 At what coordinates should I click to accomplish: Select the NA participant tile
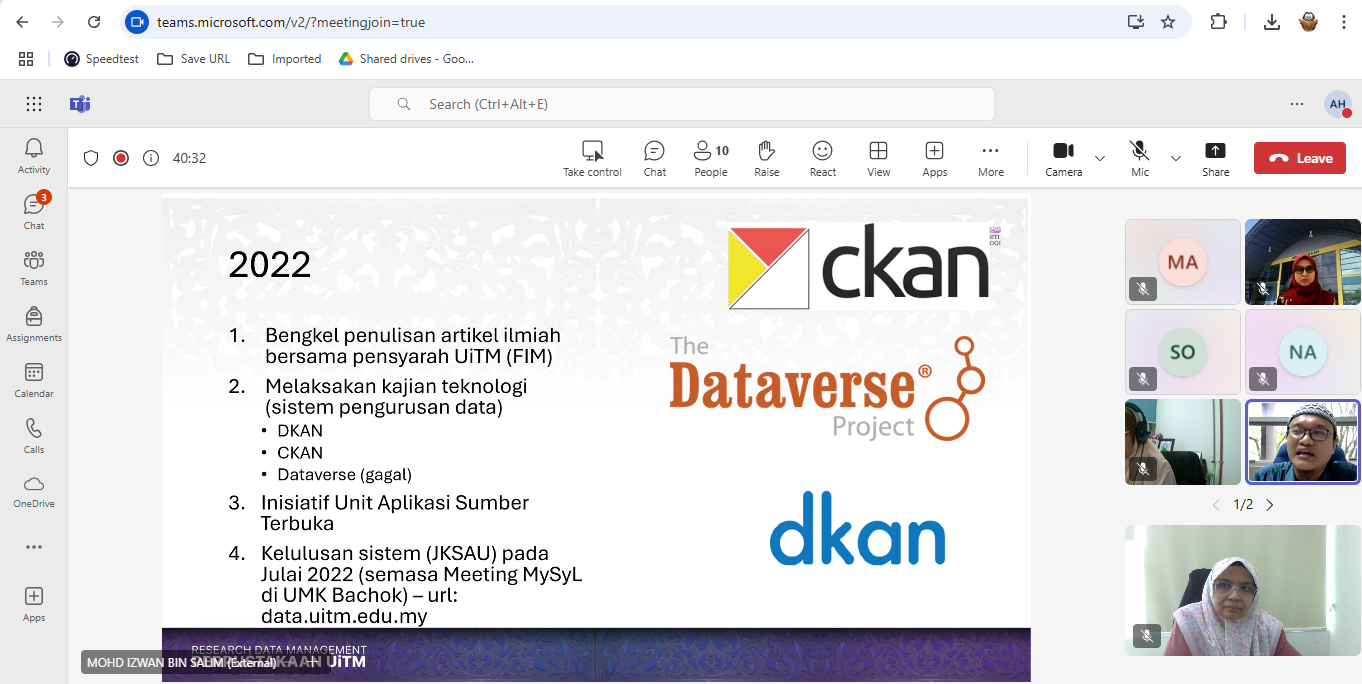(x=1303, y=351)
